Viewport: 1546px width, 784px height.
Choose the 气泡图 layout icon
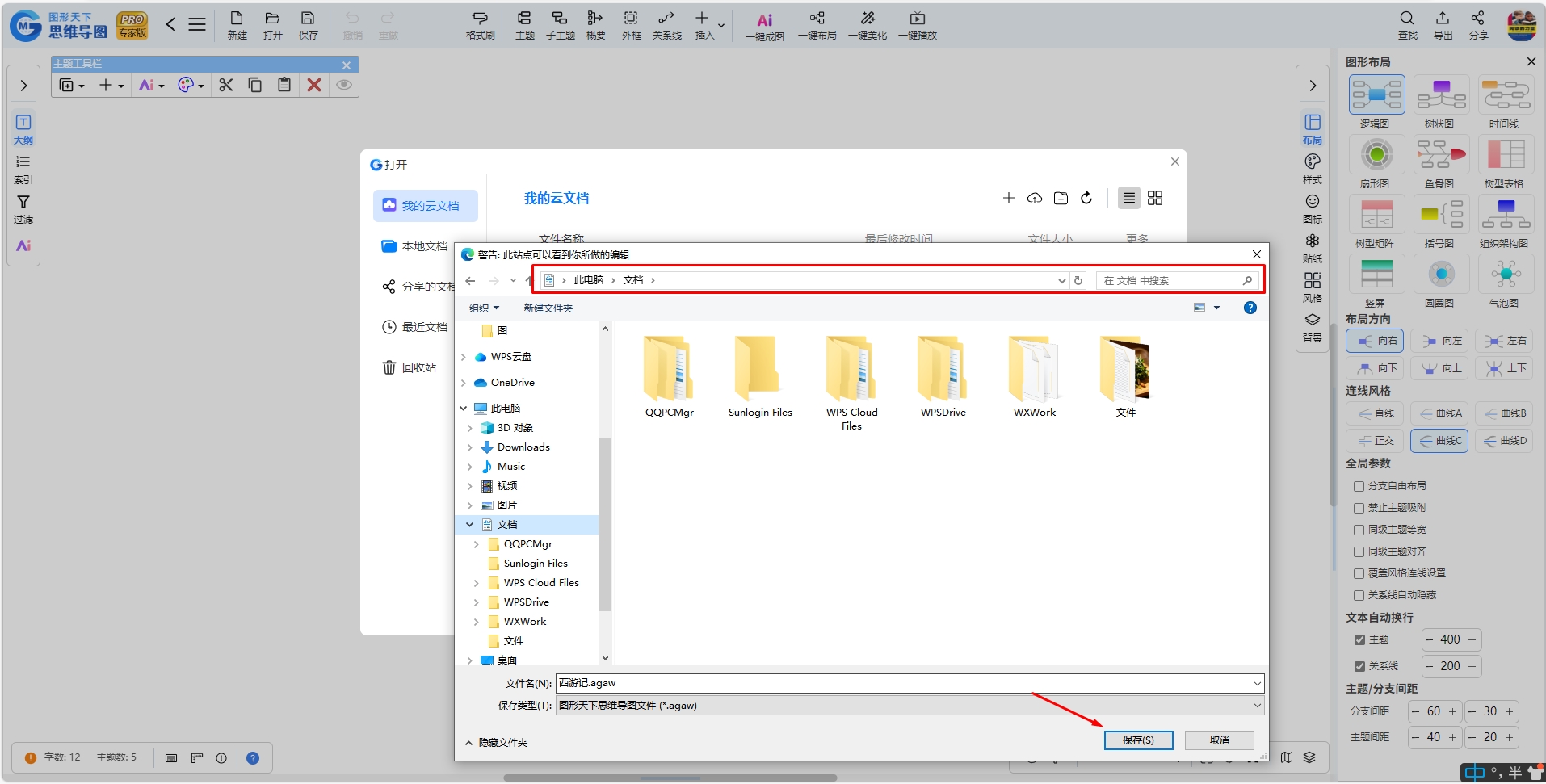pos(1506,275)
